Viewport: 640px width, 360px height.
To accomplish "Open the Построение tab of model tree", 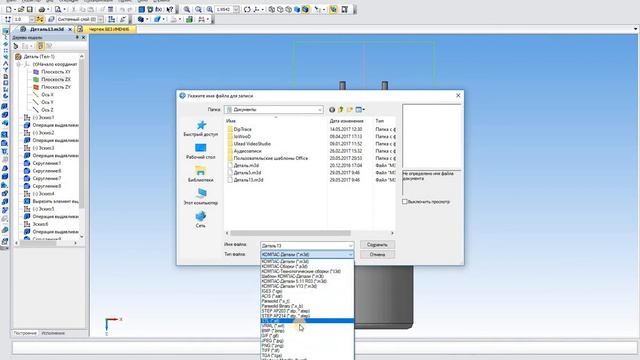I will point(25,333).
